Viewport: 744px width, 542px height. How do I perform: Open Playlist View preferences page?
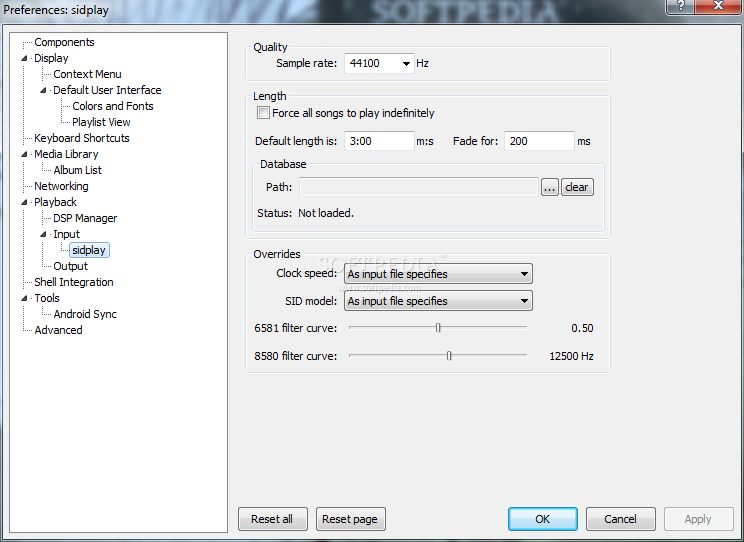[x=101, y=122]
